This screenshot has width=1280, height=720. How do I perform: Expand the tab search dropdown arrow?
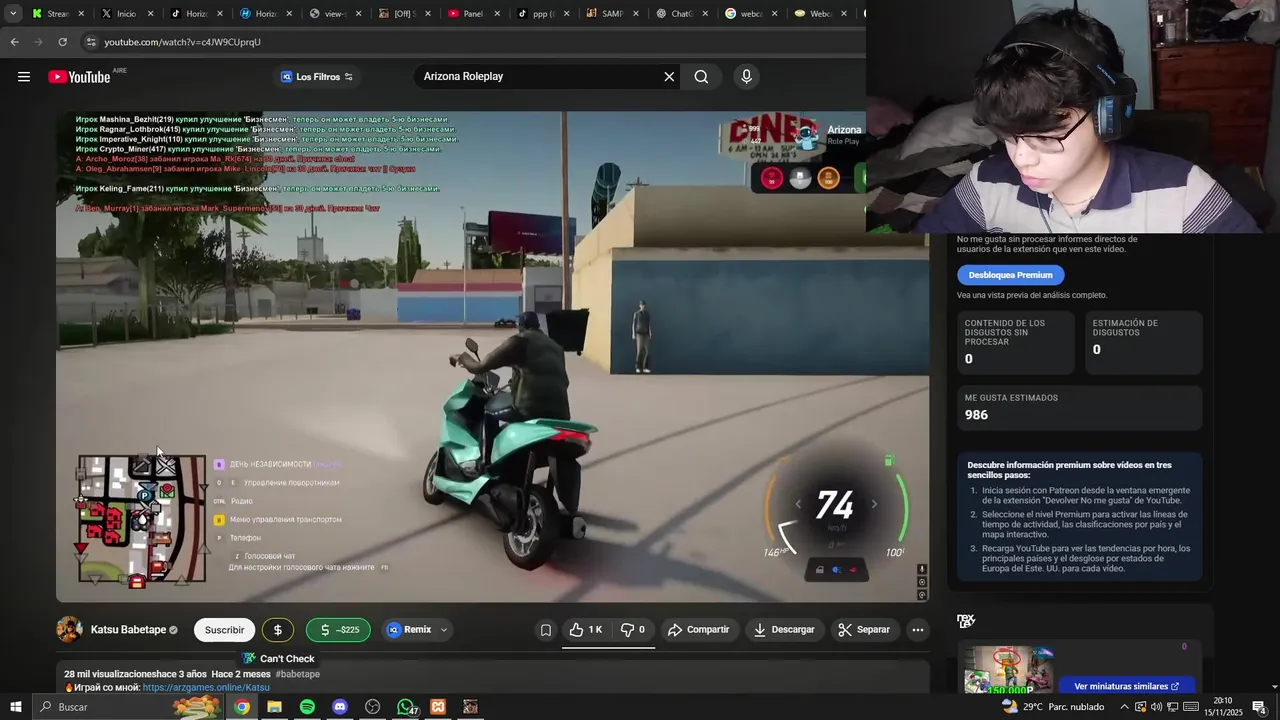tap(12, 14)
